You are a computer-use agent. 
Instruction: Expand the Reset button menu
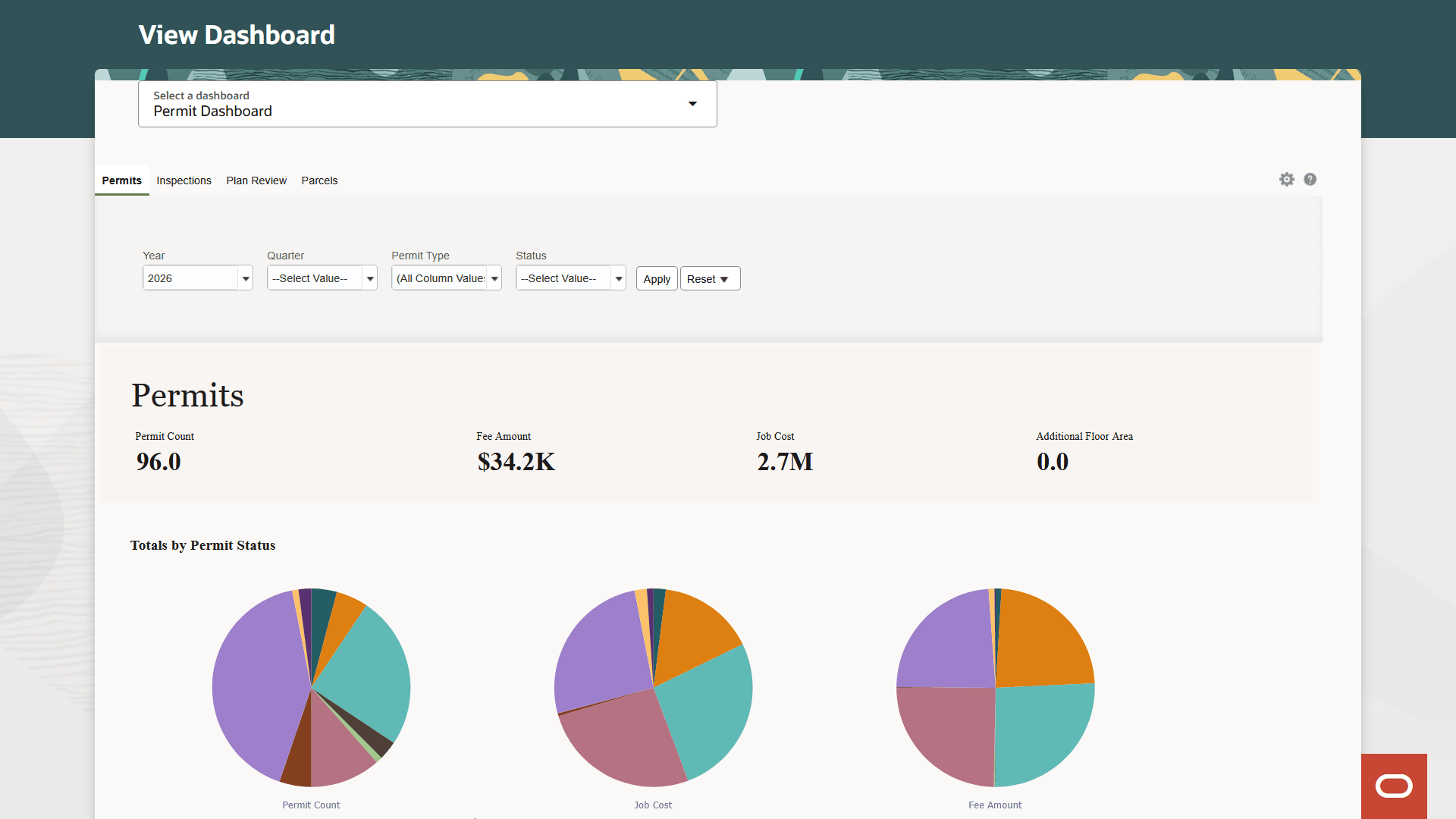point(710,279)
